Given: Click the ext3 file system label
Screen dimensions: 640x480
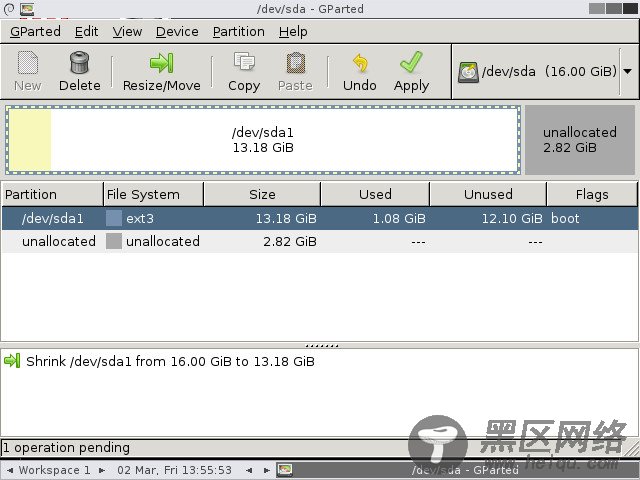Looking at the screenshot, I should [x=140, y=219].
